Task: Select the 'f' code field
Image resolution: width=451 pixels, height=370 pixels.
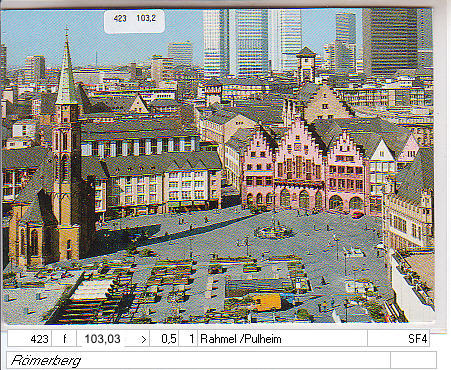Action: tap(64, 339)
